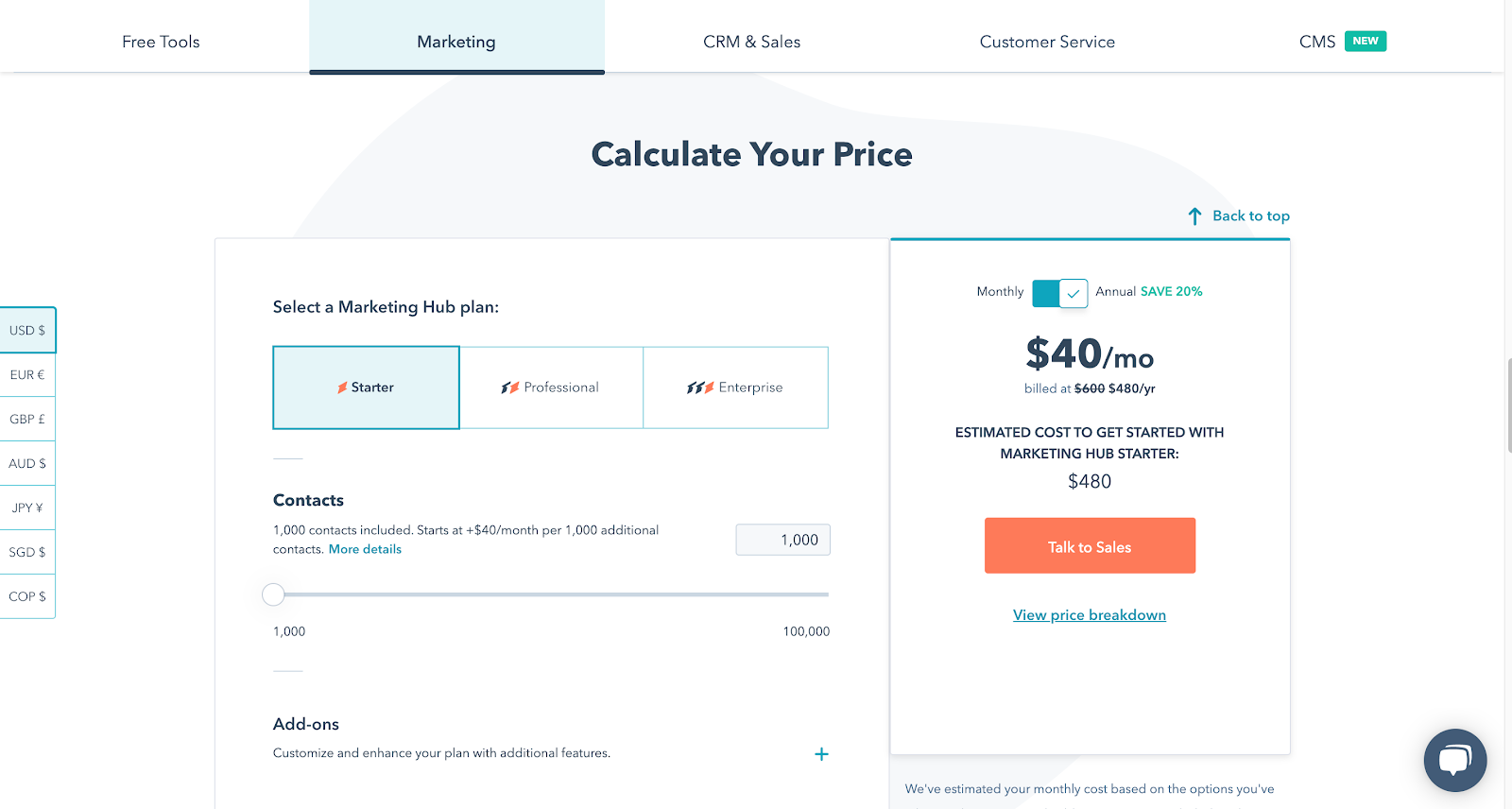Click the Professional plan double-bolt icon
Viewport: 1512px width, 809px height.
510,387
